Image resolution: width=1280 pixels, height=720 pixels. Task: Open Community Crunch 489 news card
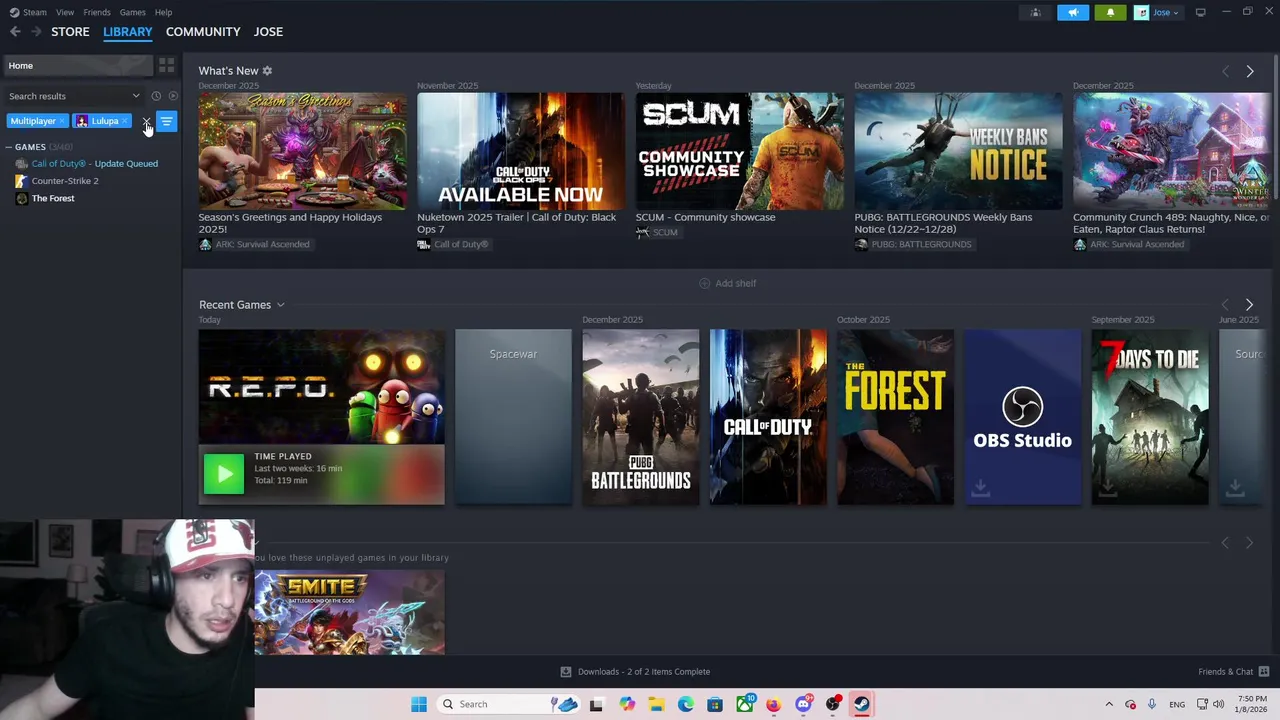1172,151
